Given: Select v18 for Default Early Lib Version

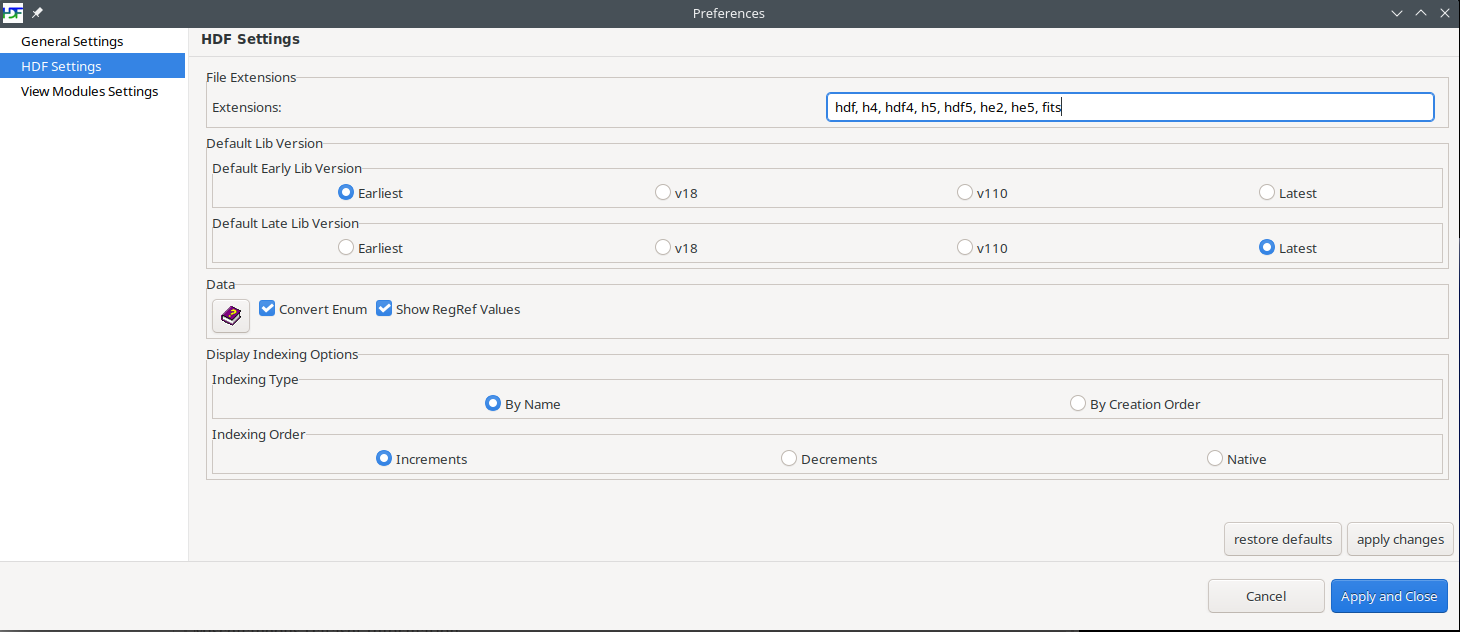Looking at the screenshot, I should 663,193.
